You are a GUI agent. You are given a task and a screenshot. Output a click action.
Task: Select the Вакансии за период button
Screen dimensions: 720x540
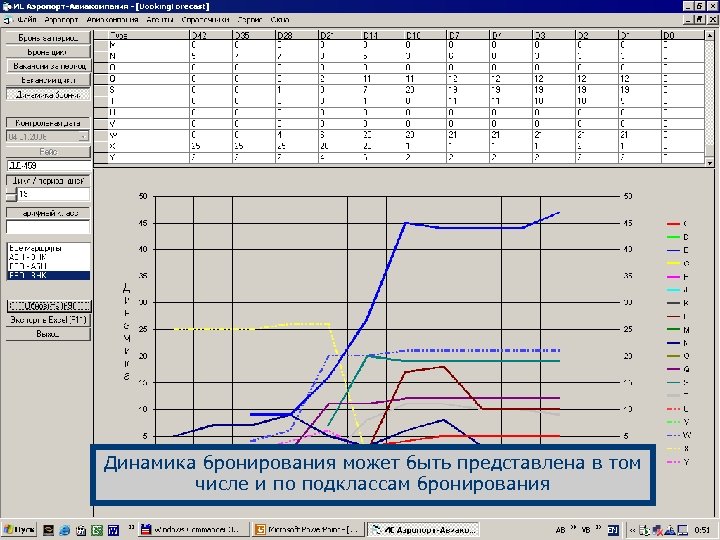(x=49, y=66)
